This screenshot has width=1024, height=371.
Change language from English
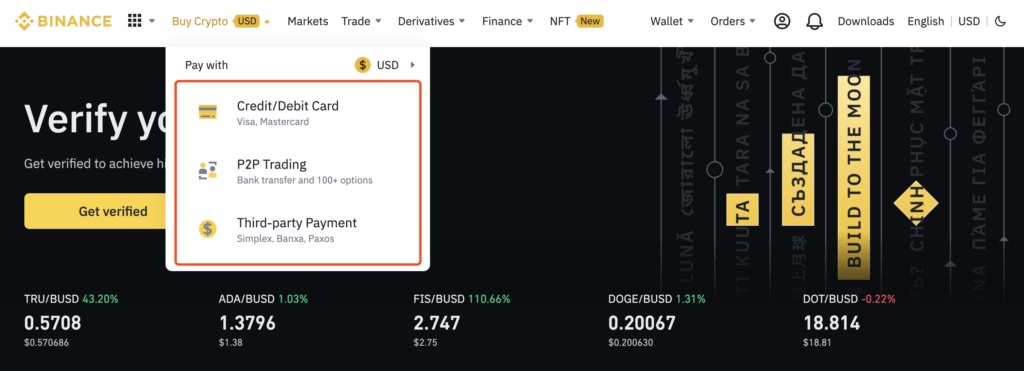click(925, 21)
